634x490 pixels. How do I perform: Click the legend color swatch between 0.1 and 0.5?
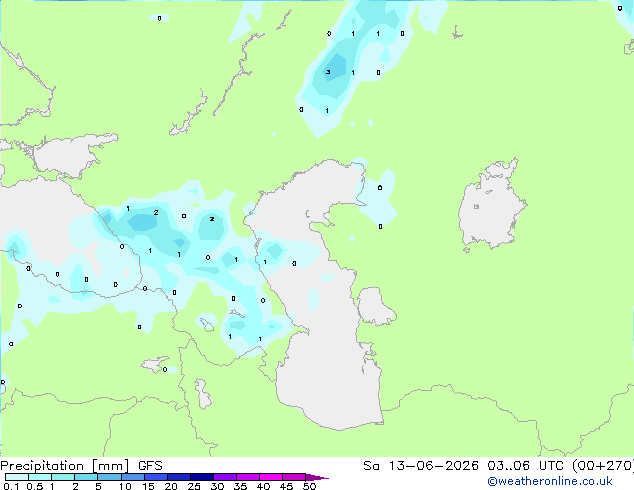pyautogui.click(x=17, y=477)
